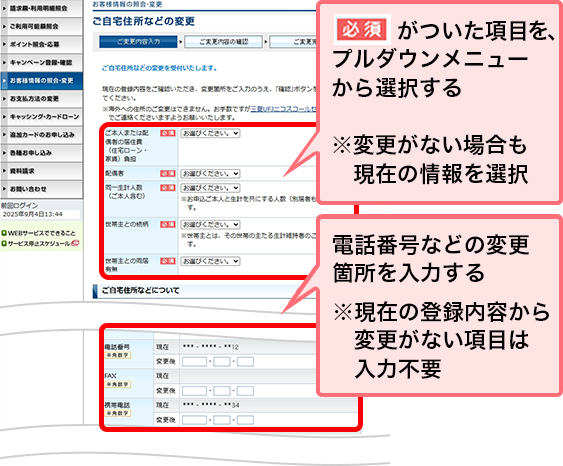Open the 世帯主との同居有無 dropdown

point(210,261)
